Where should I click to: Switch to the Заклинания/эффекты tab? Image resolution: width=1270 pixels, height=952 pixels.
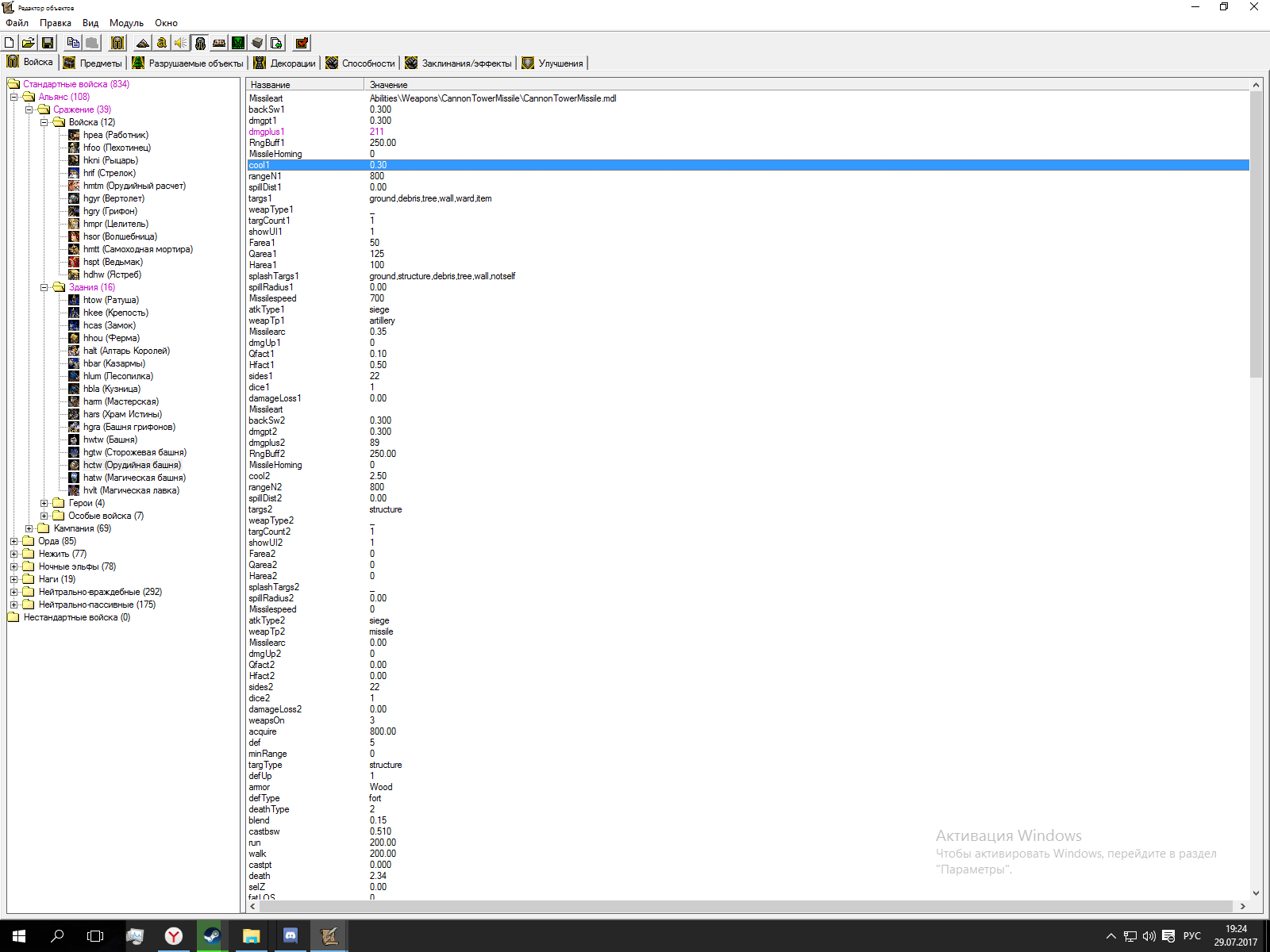pyautogui.click(x=459, y=63)
